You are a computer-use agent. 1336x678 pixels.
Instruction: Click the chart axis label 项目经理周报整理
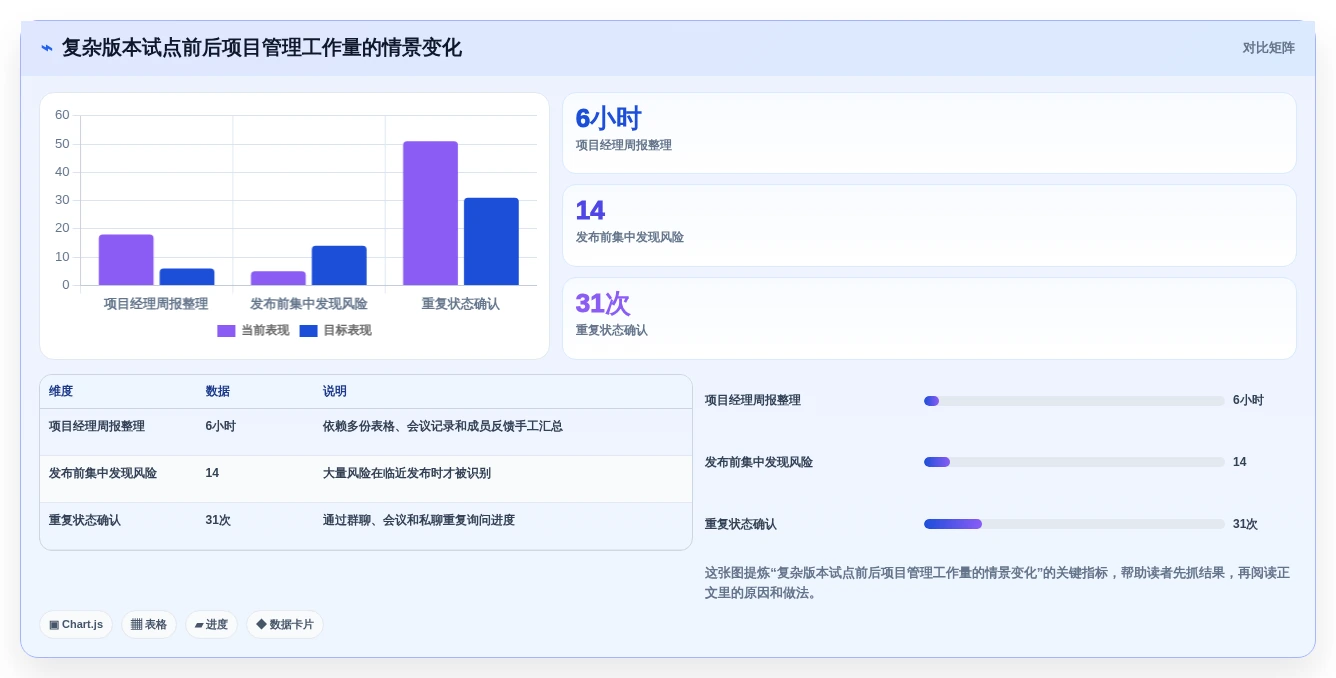tap(156, 304)
